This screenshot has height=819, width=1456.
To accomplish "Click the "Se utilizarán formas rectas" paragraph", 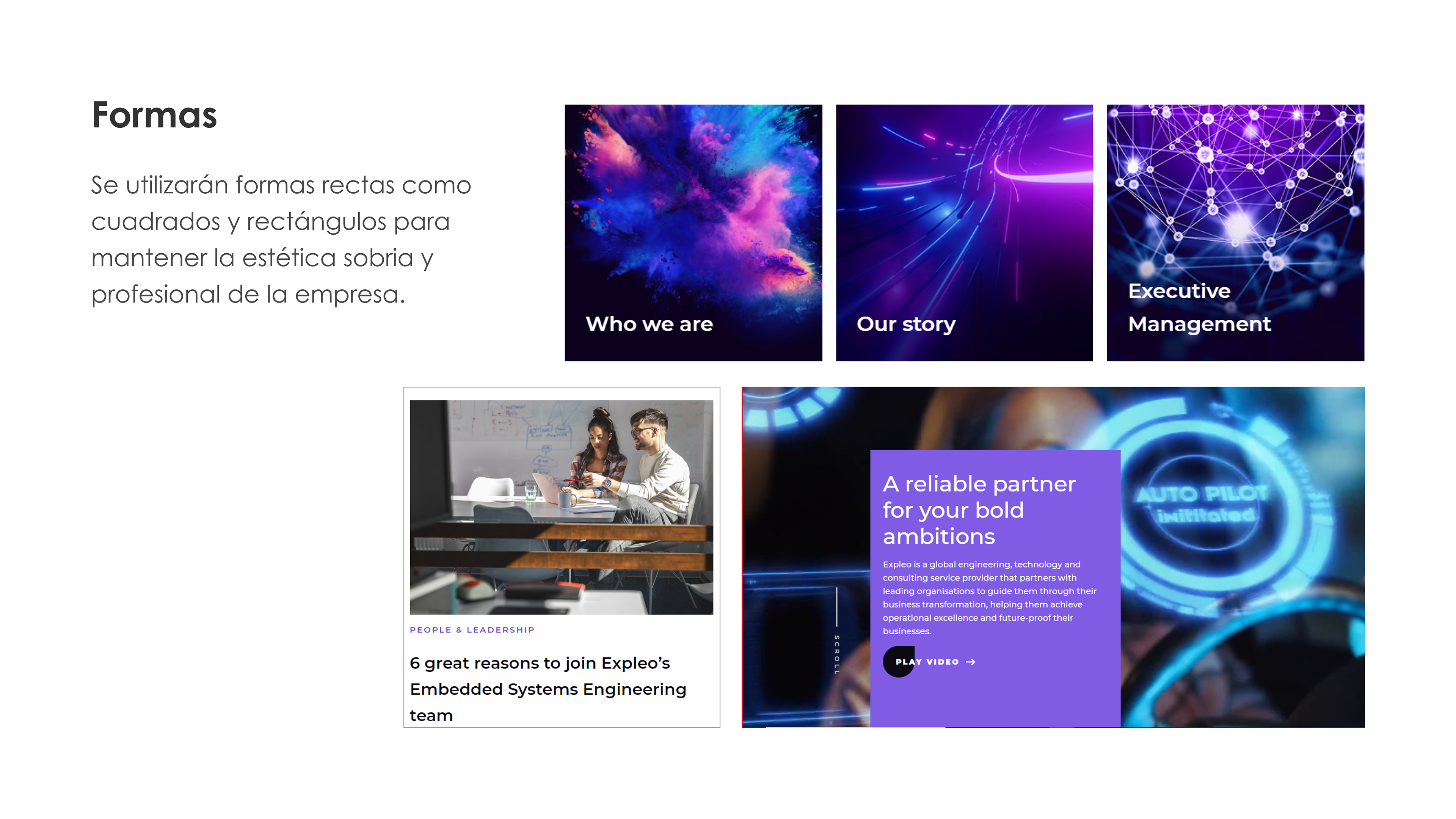I will [281, 239].
